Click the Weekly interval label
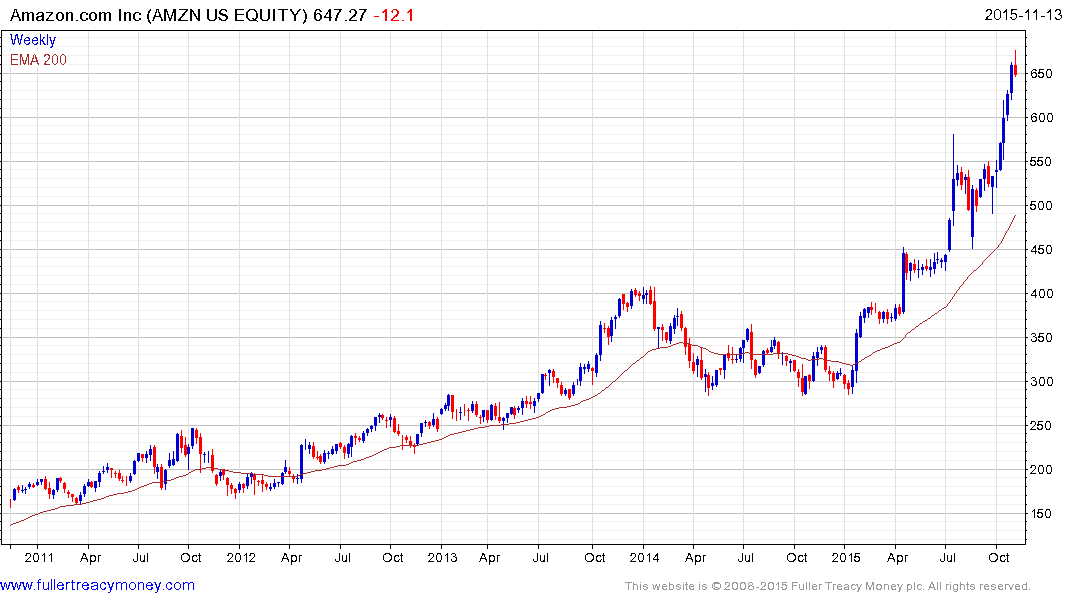 (33, 40)
